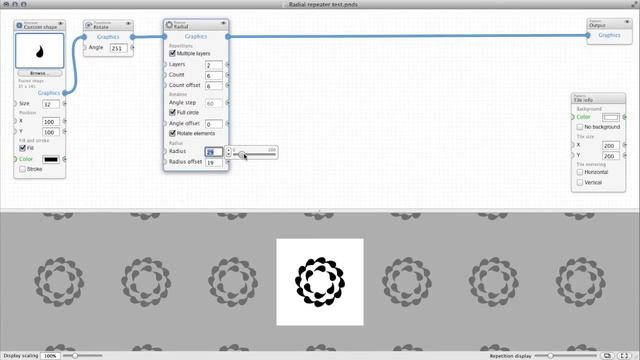Click the Tile size X field

pos(611,146)
